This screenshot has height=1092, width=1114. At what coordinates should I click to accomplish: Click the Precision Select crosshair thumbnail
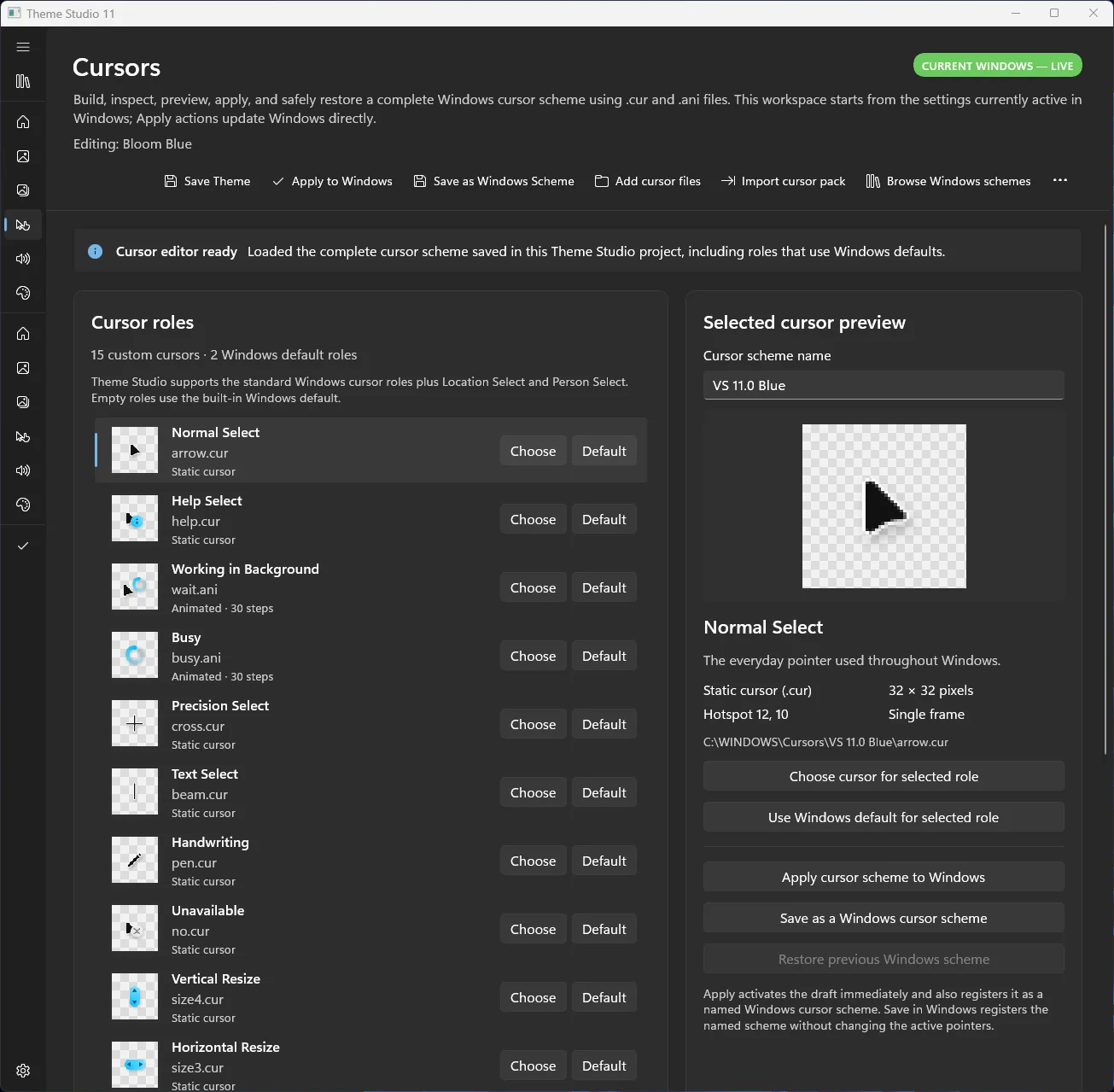135,723
